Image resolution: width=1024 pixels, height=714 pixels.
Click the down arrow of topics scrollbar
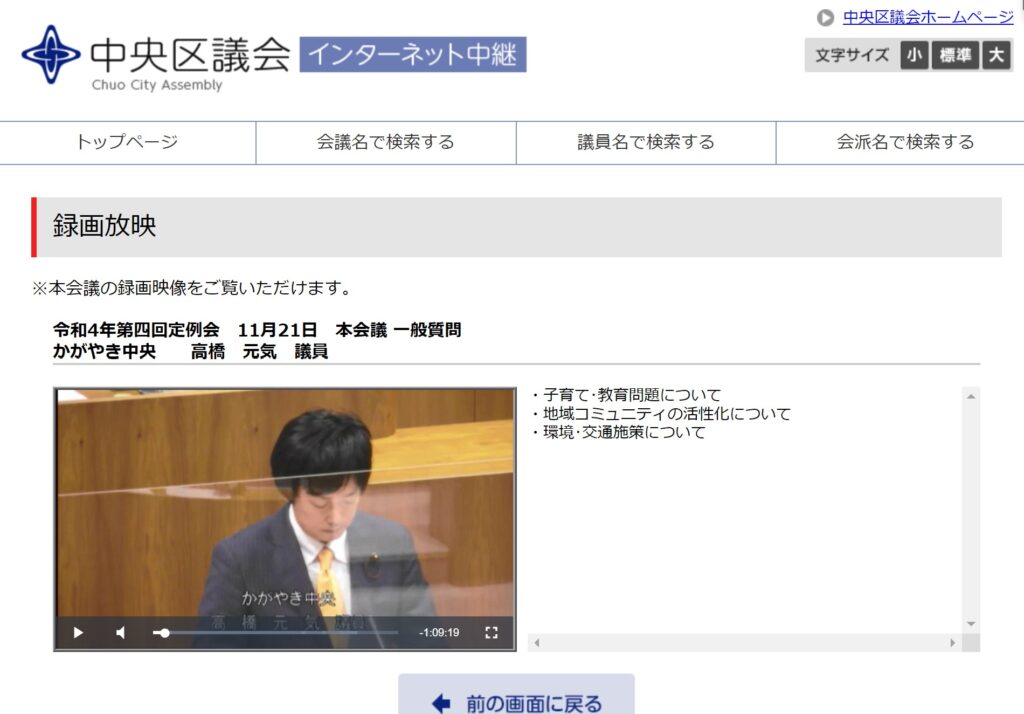point(971,624)
